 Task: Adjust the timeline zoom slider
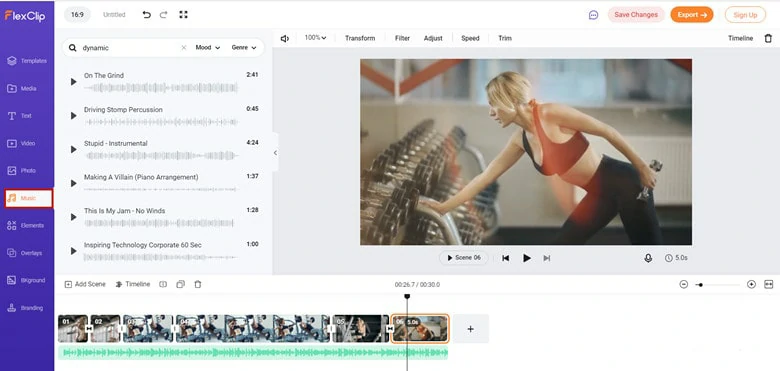[x=717, y=285]
